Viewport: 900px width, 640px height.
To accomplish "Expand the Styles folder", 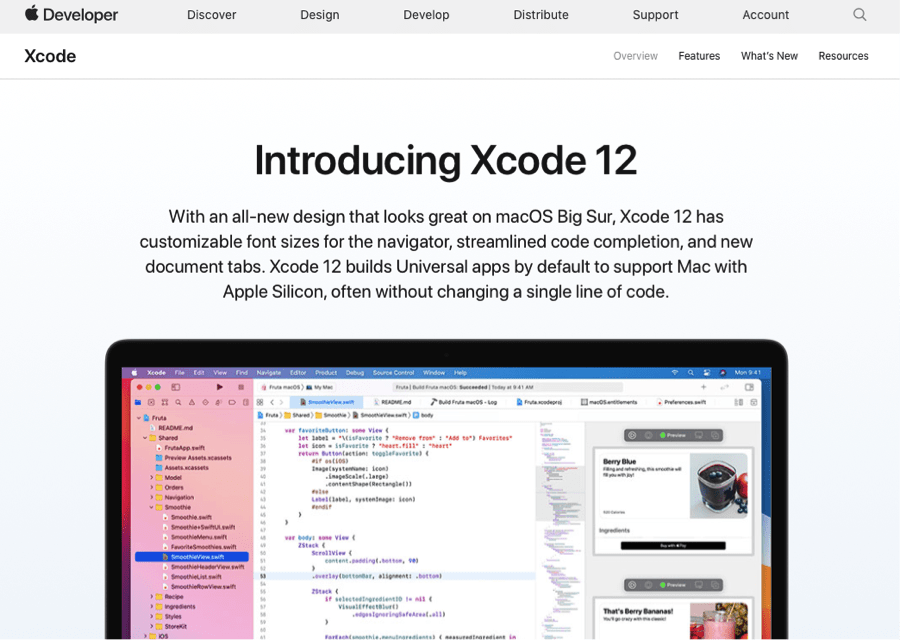I will coord(152,616).
